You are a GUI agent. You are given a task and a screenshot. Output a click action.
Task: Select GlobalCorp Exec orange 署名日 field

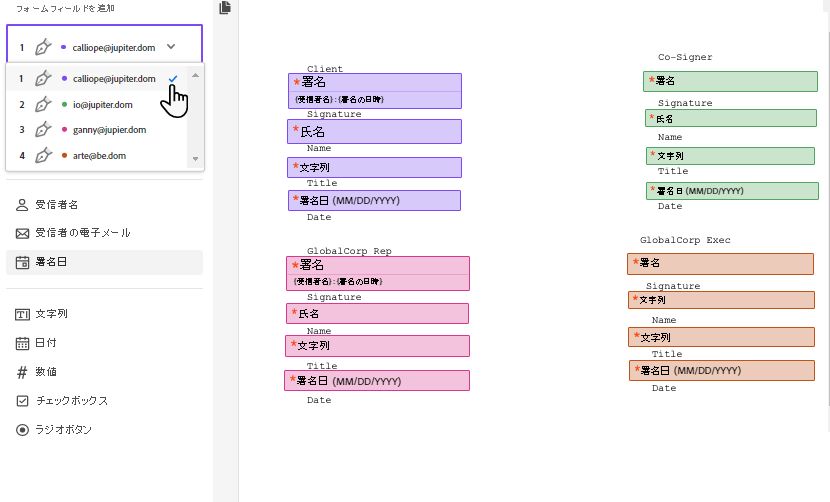point(722,371)
